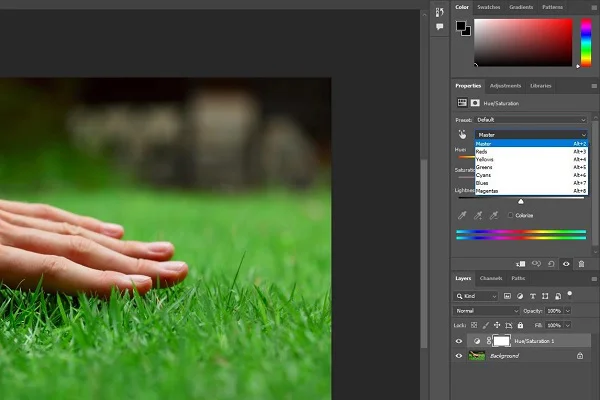Switch to the Channels tab
Image resolution: width=600 pixels, height=400 pixels.
(x=491, y=278)
